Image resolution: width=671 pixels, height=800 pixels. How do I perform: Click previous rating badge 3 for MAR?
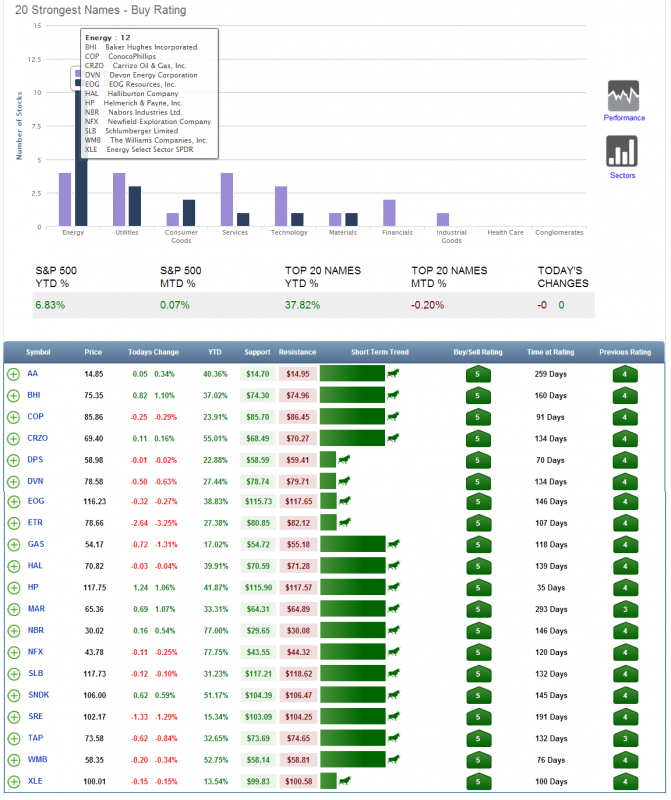[x=625, y=609]
